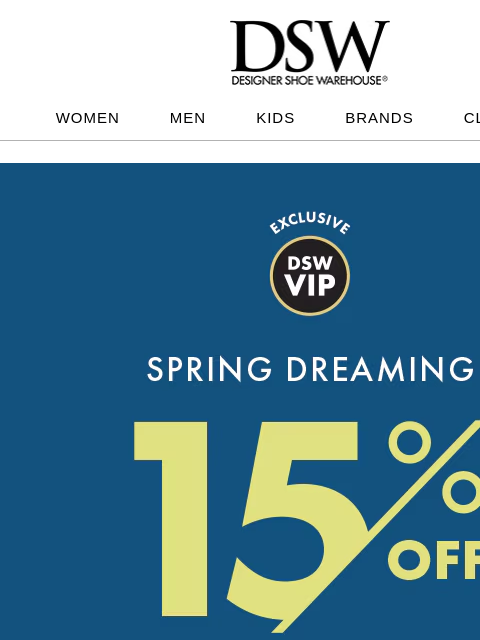Click the percent sign's upper circle
480x640 pixels.
(x=410, y=443)
